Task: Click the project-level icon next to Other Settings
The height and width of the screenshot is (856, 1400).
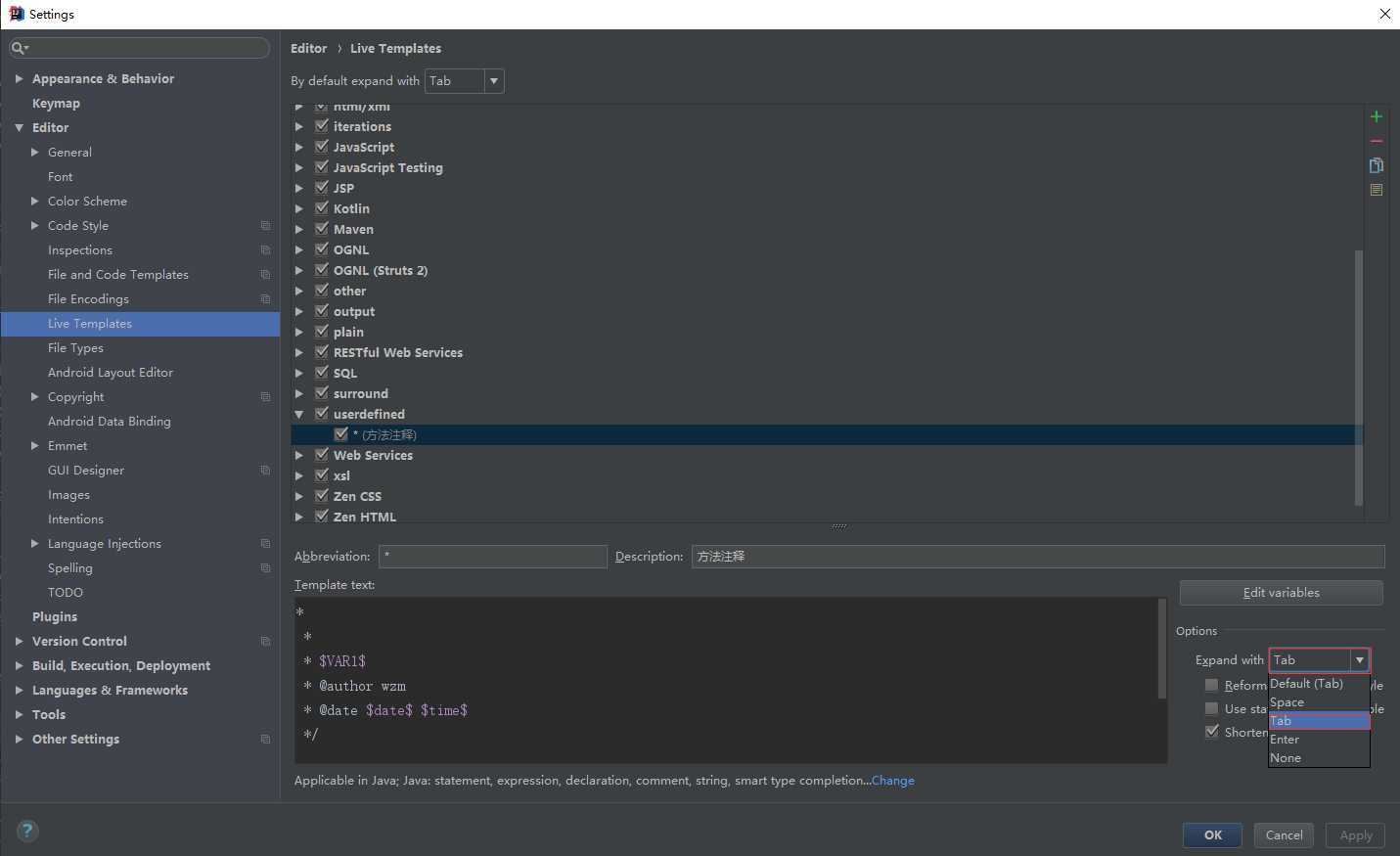Action: click(265, 740)
